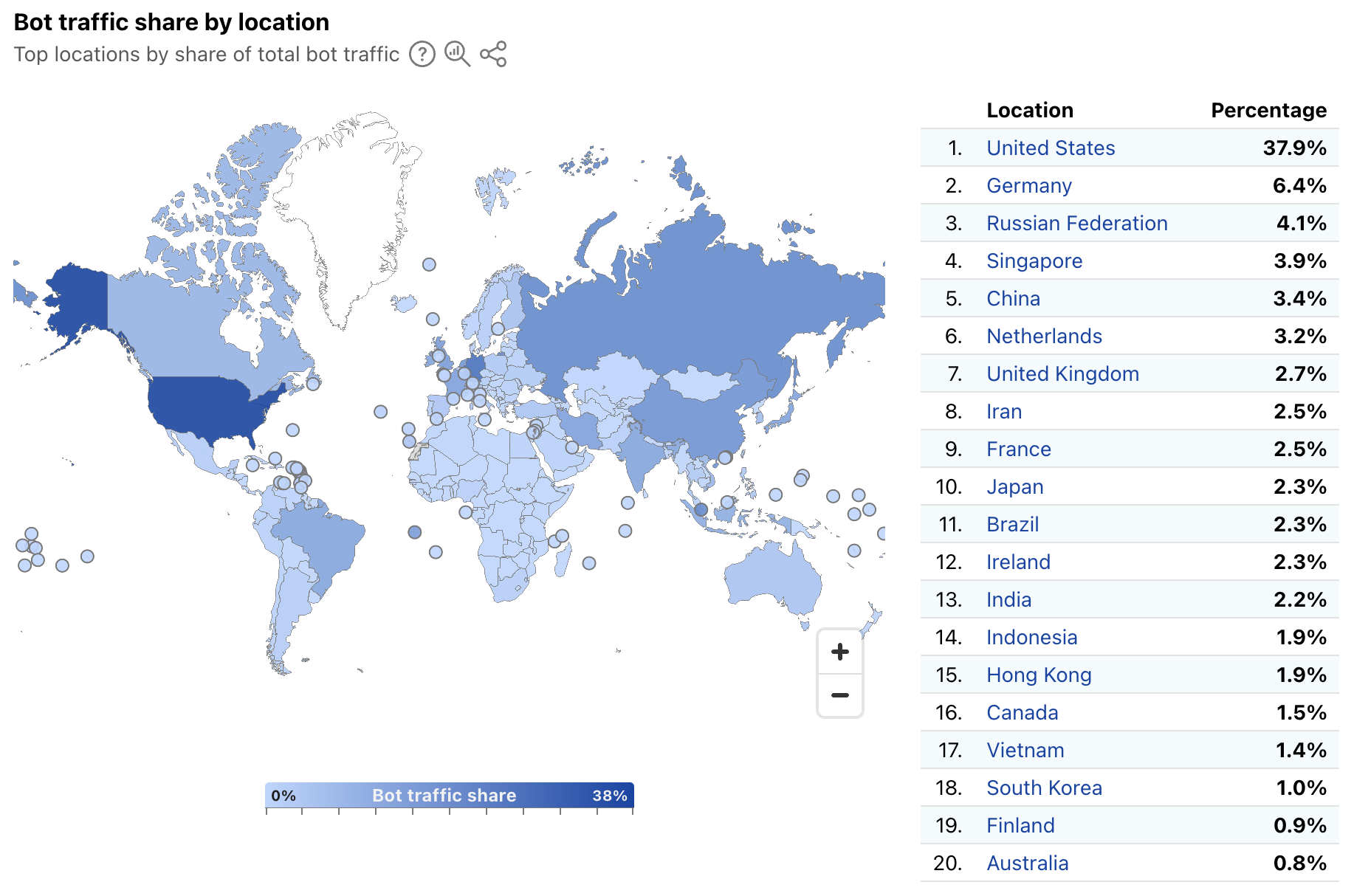Viewport: 1354px width, 896px height.
Task: Click the 2.5% value in Iran row
Action: (x=1300, y=412)
